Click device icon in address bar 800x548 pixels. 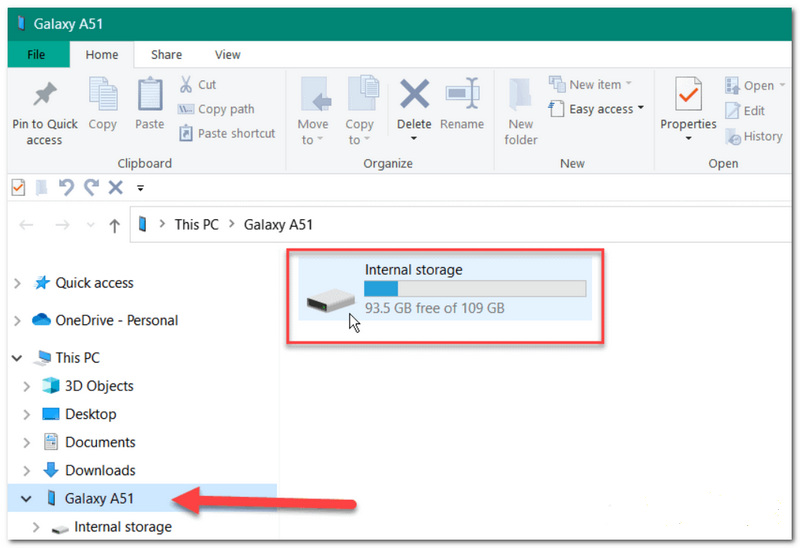pos(143,224)
